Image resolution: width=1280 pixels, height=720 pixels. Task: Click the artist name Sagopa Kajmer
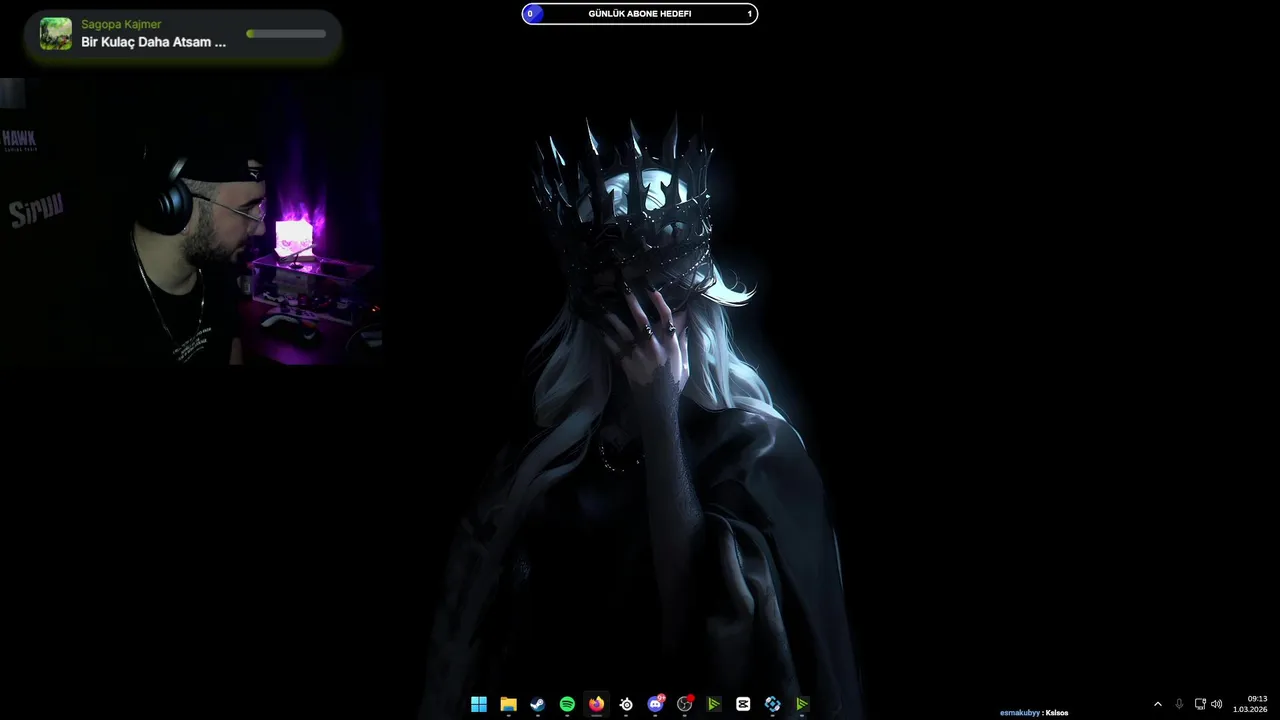[x=121, y=24]
